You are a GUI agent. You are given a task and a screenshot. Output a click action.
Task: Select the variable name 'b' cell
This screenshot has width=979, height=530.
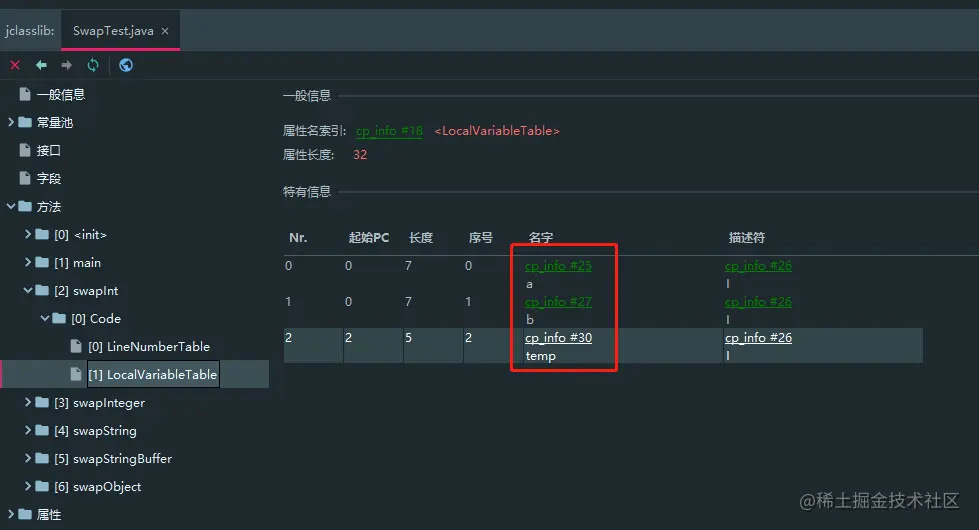click(529, 320)
